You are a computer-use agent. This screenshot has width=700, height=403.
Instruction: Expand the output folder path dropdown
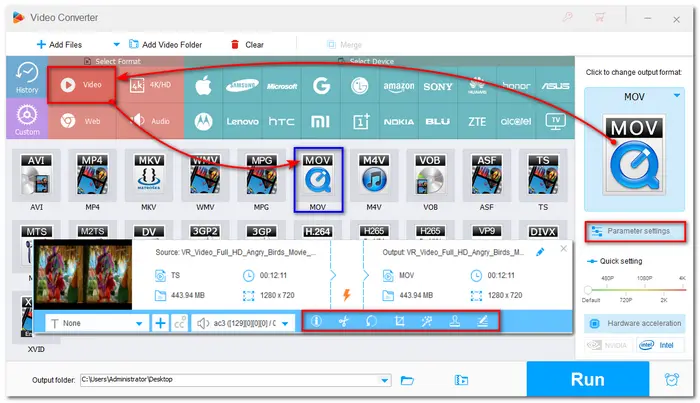[x=384, y=380]
